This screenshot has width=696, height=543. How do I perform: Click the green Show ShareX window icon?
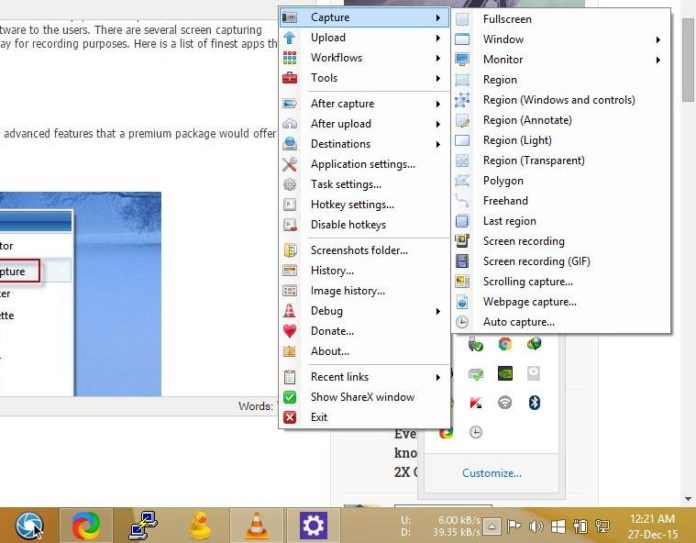[289, 397]
